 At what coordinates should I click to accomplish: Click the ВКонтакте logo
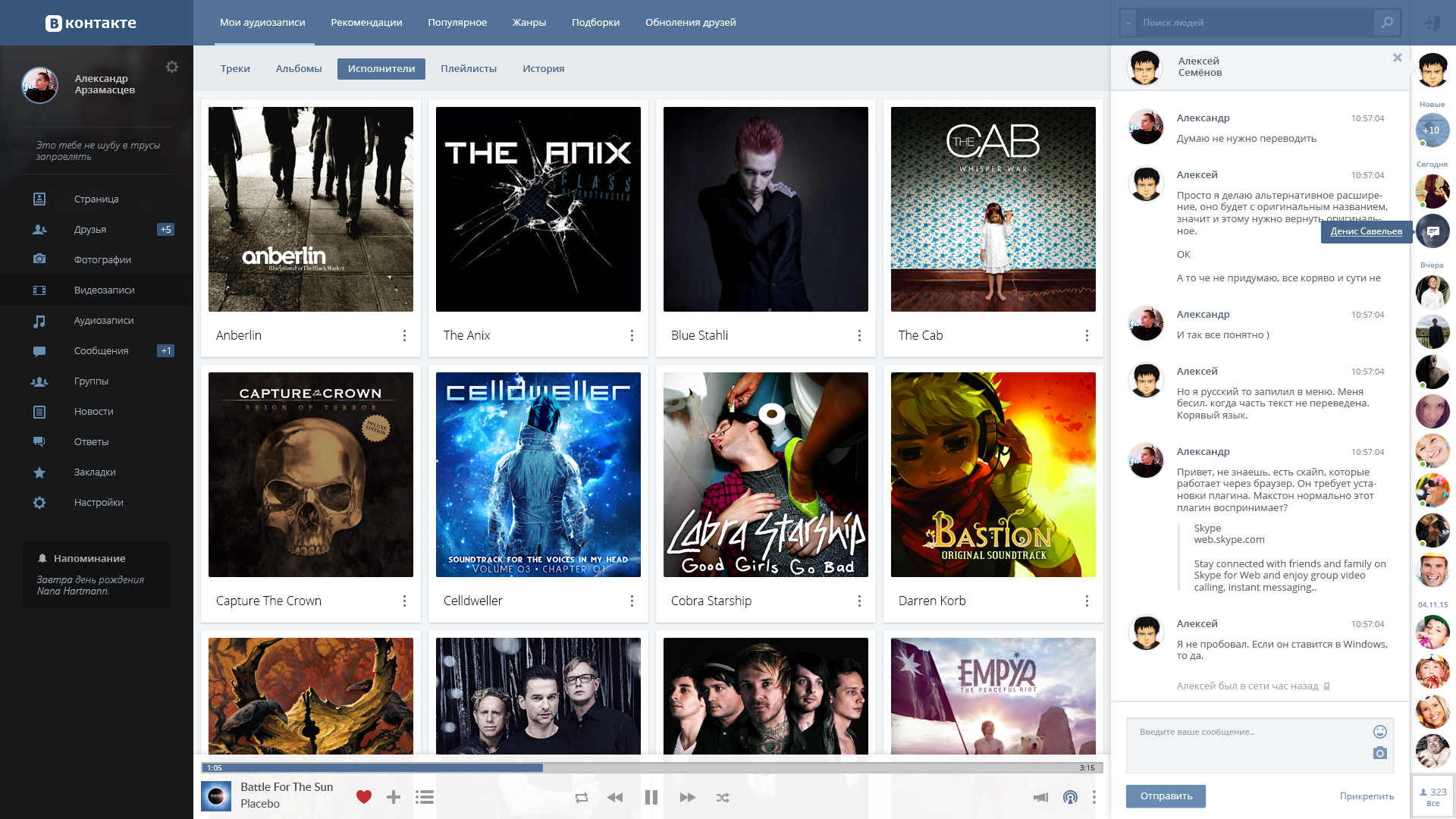point(91,23)
